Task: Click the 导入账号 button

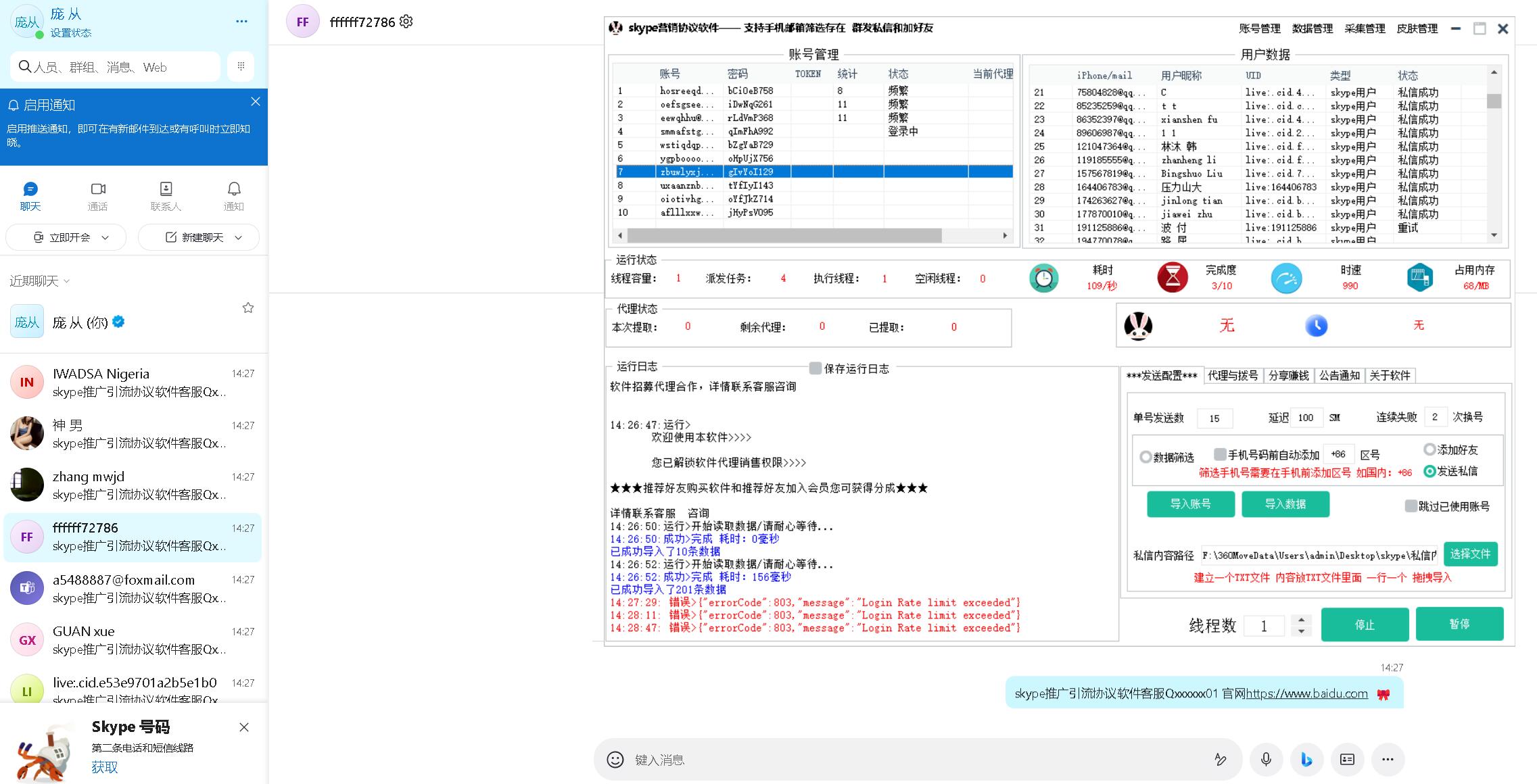Action: pyautogui.click(x=1190, y=504)
